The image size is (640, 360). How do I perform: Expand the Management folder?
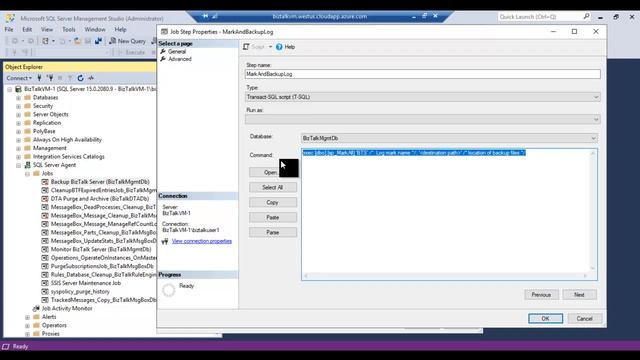click(x=18, y=148)
